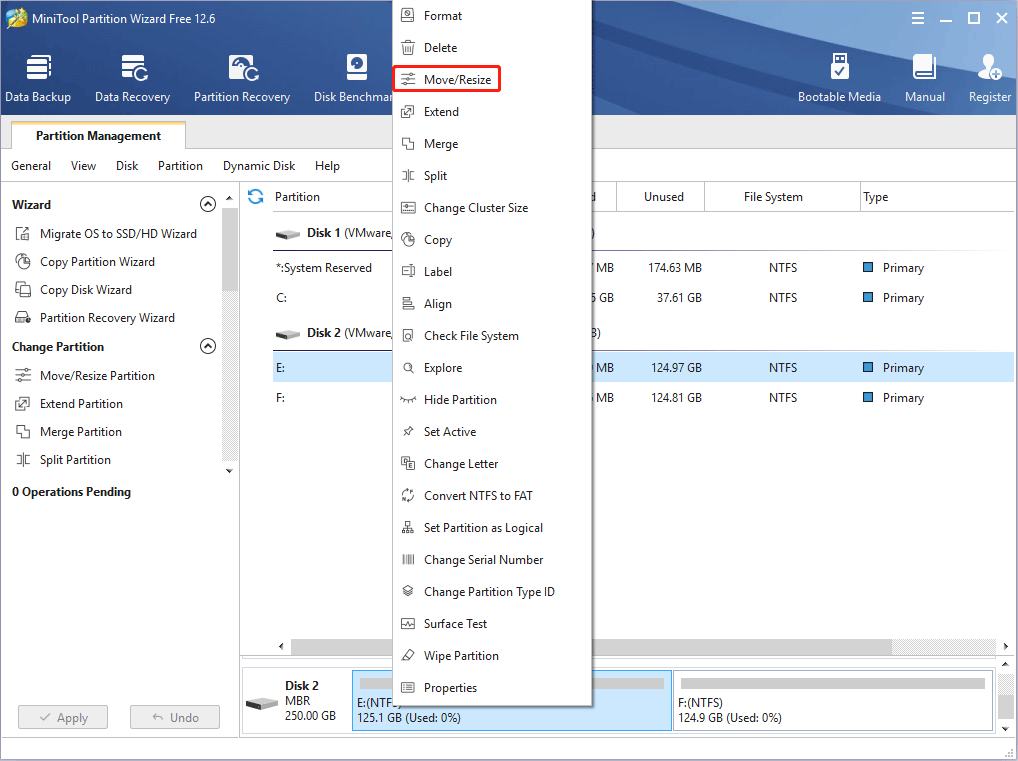
Task: Select Explore in the context menu
Action: 492,368
